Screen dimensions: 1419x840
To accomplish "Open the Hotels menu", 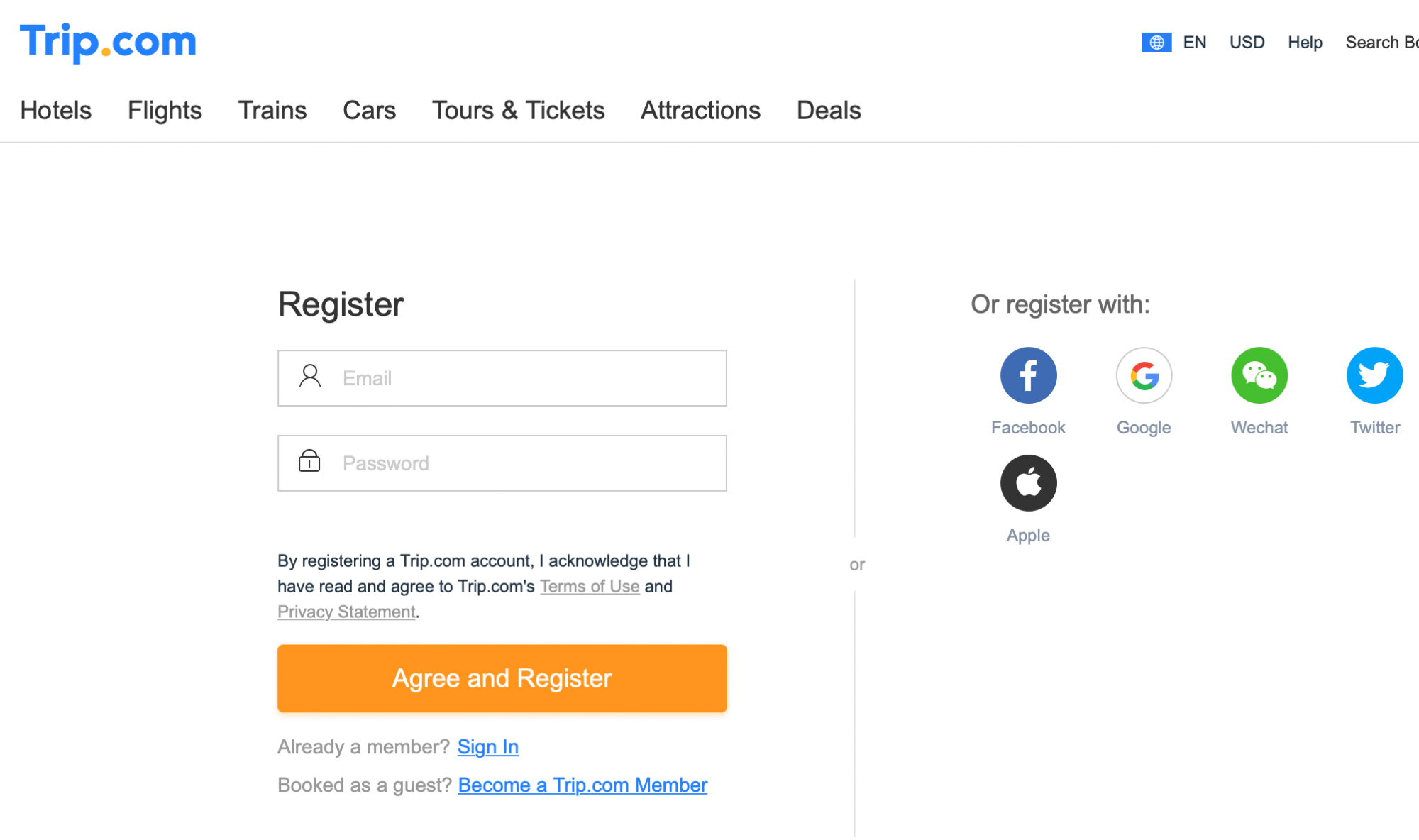I will (x=56, y=111).
